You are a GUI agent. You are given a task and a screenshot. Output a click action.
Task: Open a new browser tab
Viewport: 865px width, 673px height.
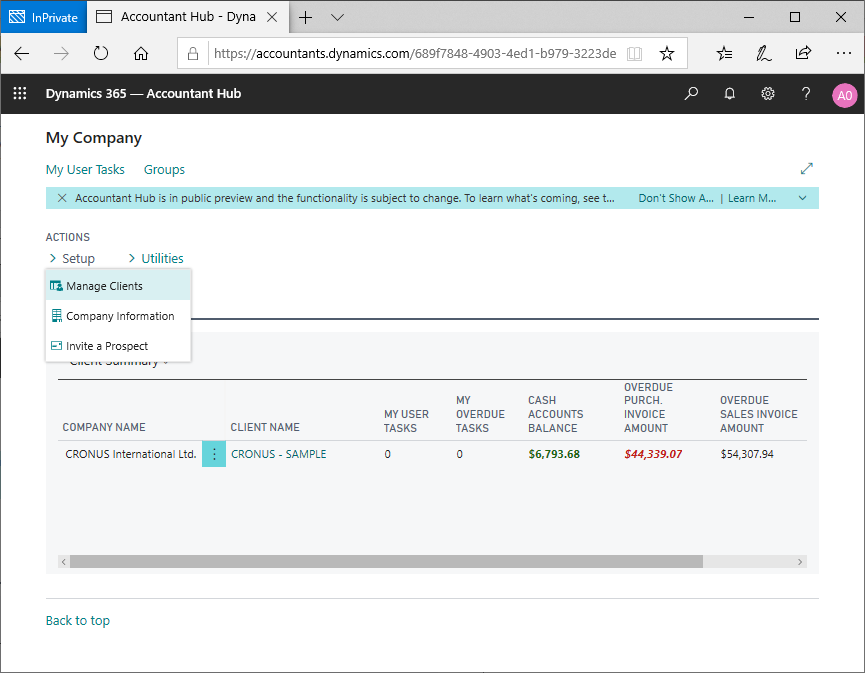coord(305,18)
